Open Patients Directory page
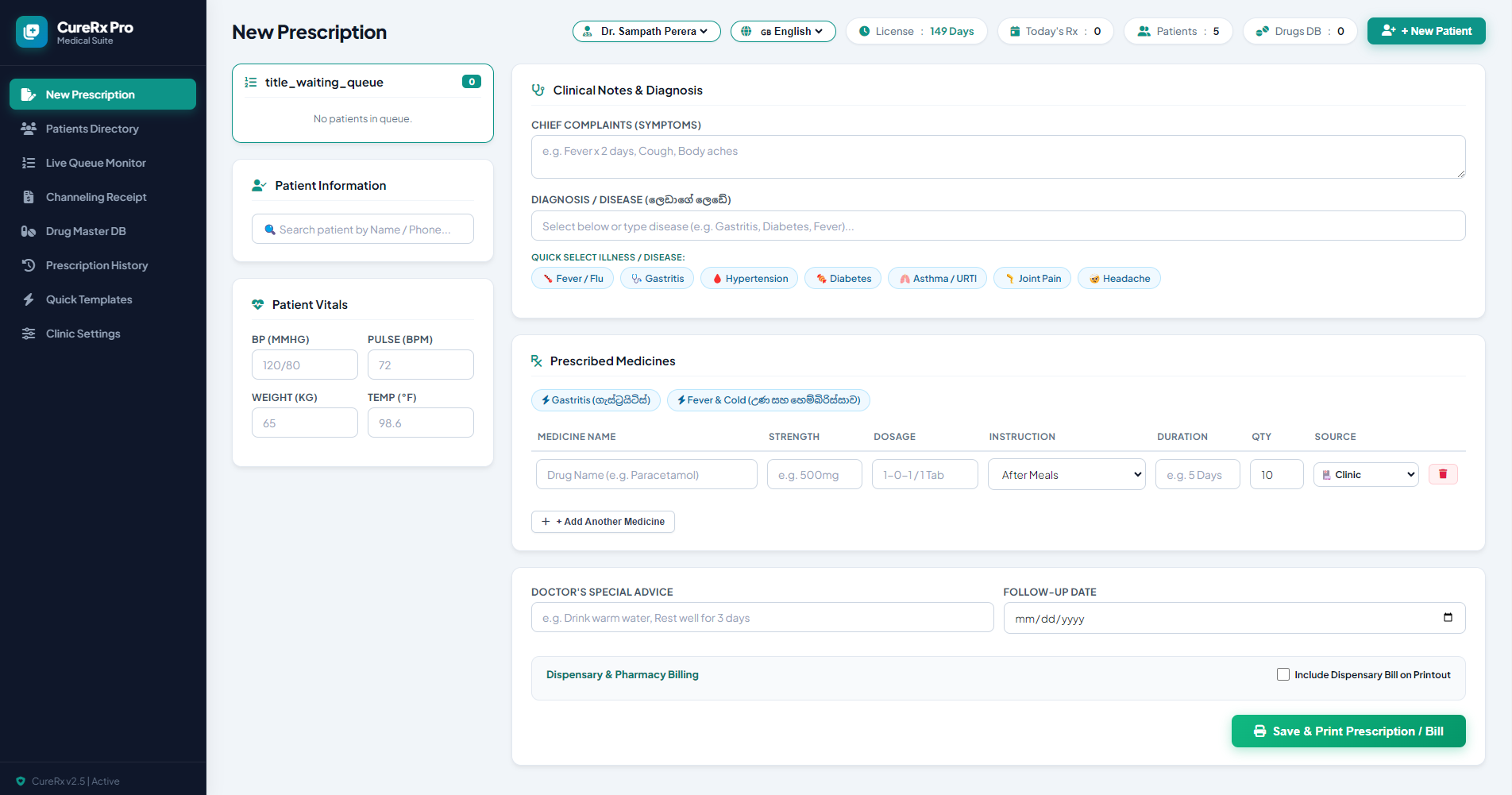Screen dimensions: 1512x795 (102, 129)
